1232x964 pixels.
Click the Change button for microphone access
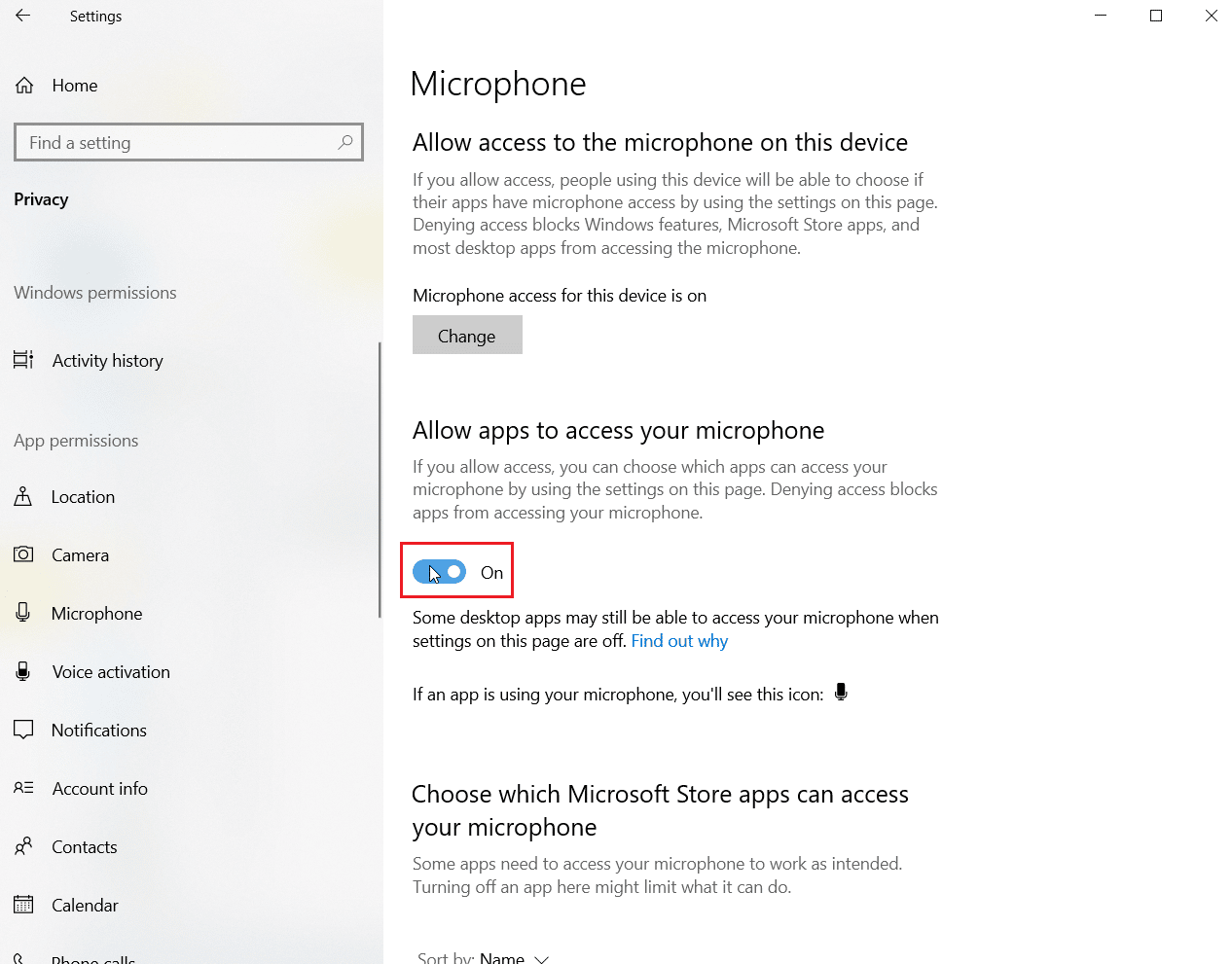point(467,335)
